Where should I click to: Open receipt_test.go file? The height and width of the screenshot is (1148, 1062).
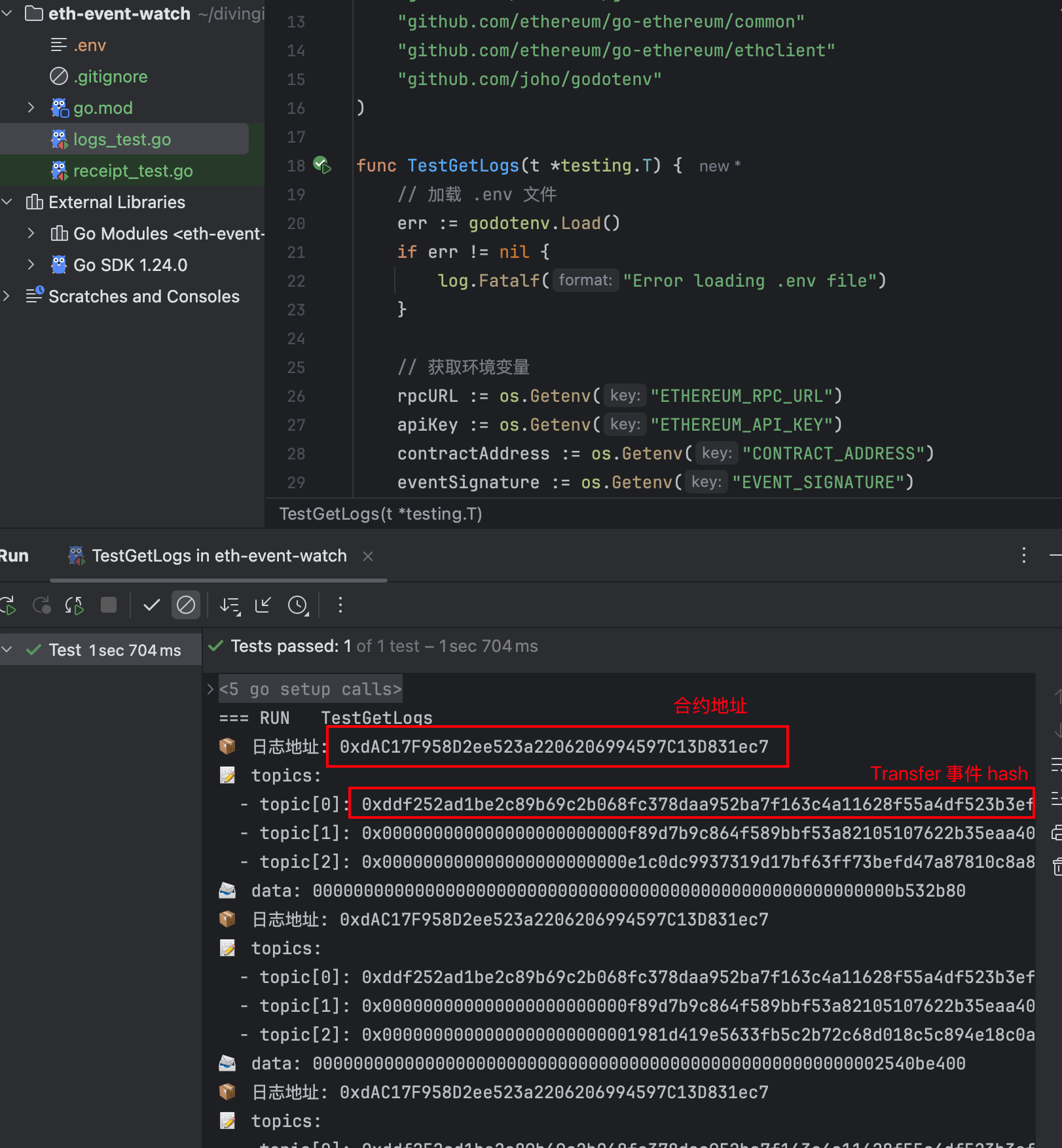tap(133, 171)
